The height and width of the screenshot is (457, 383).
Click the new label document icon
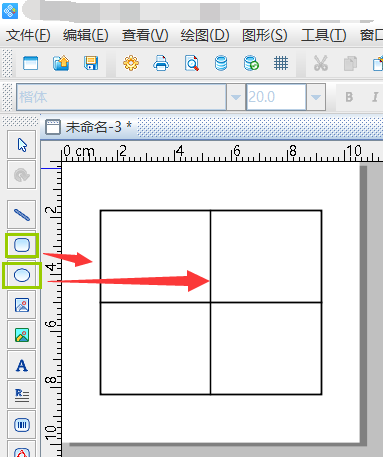[30, 63]
